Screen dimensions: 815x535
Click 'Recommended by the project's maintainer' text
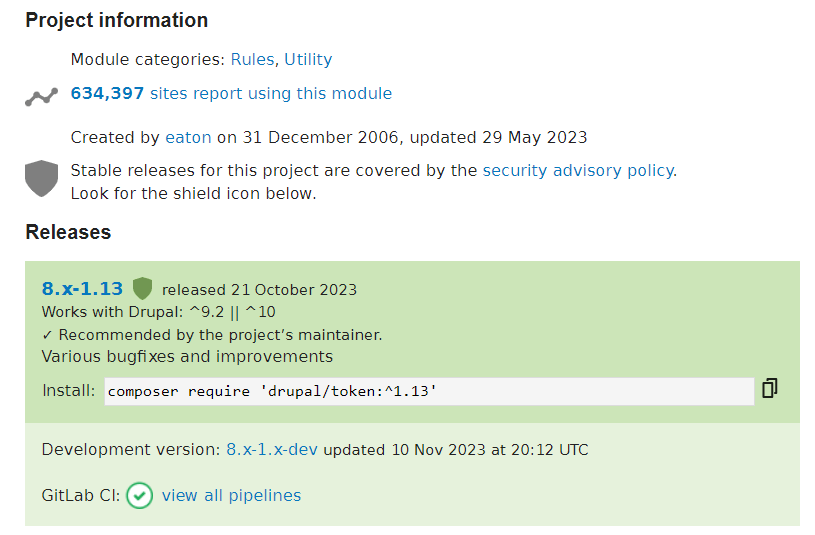(220, 335)
